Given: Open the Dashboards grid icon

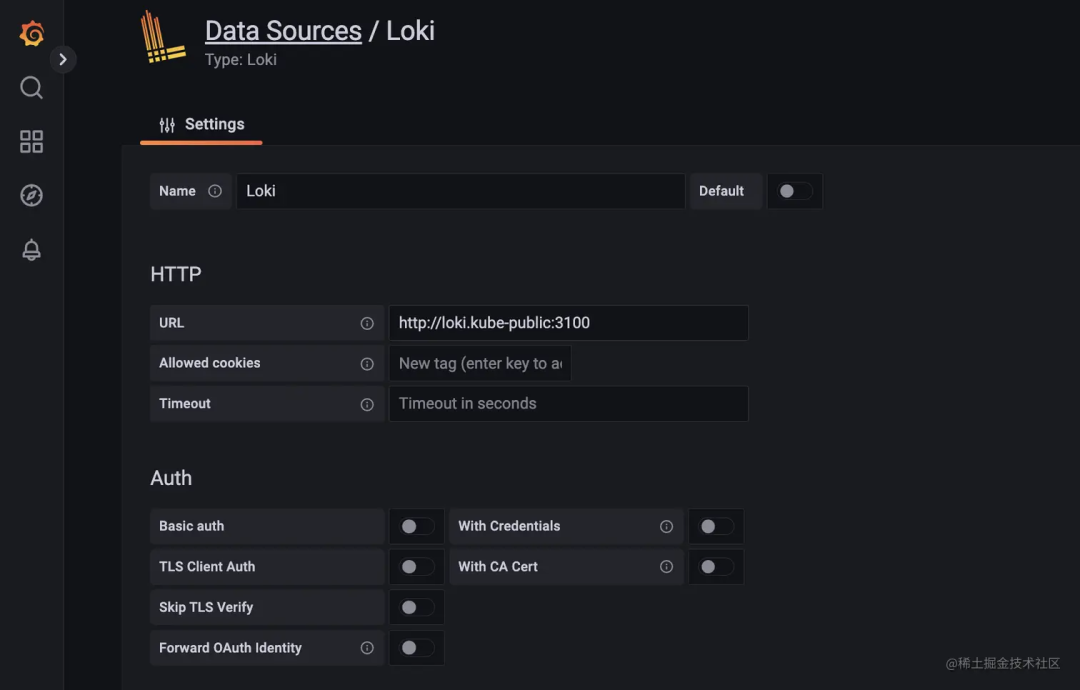Looking at the screenshot, I should point(32,142).
